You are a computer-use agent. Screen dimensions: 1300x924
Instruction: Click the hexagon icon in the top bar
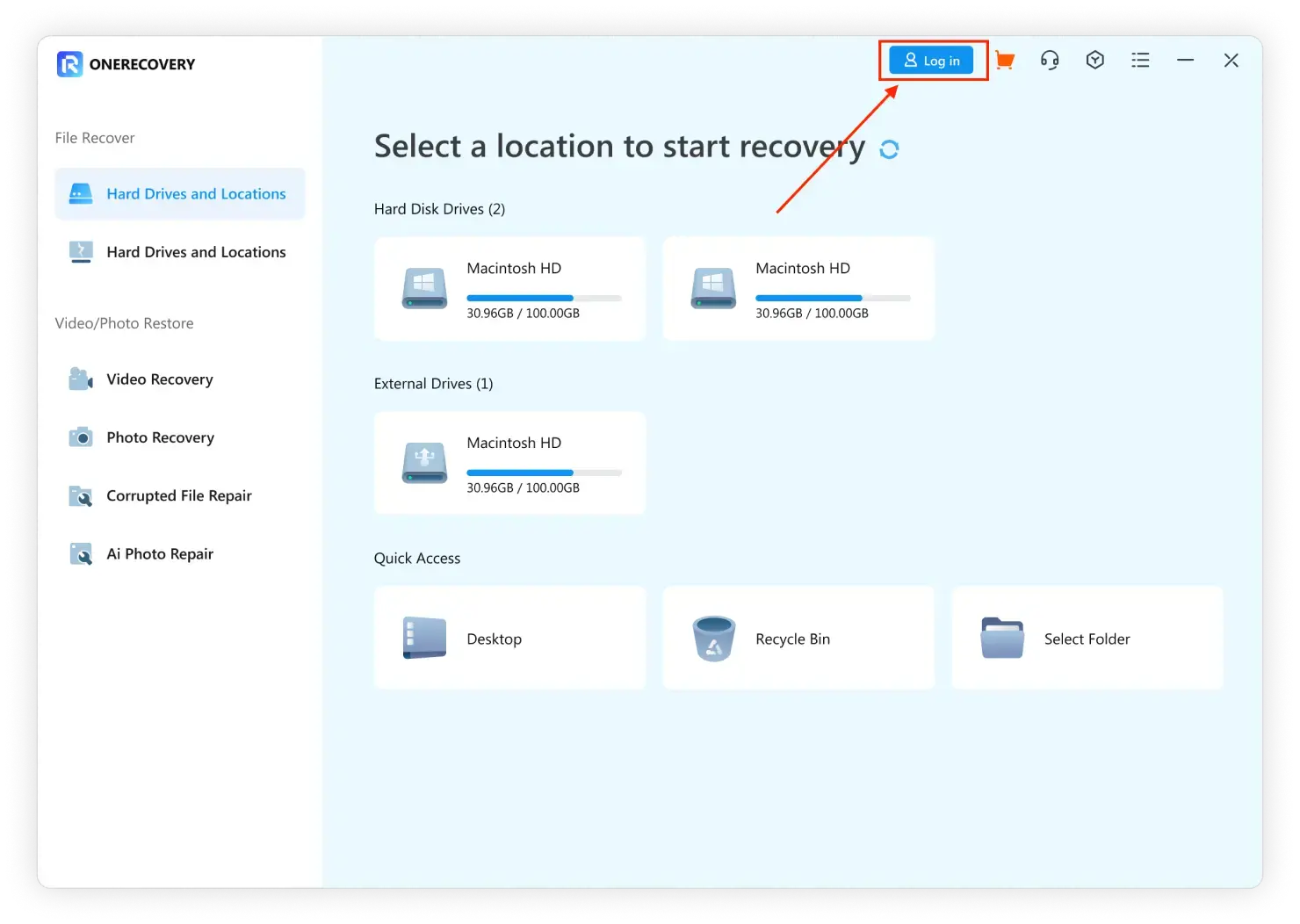pyautogui.click(x=1094, y=61)
